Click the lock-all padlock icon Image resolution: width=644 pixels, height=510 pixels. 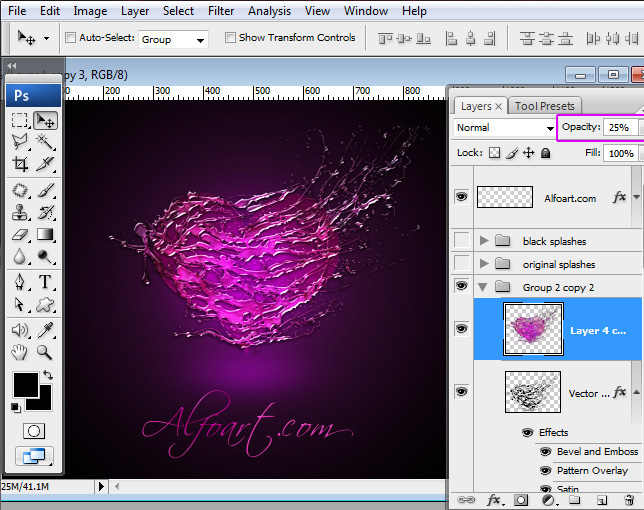[545, 153]
